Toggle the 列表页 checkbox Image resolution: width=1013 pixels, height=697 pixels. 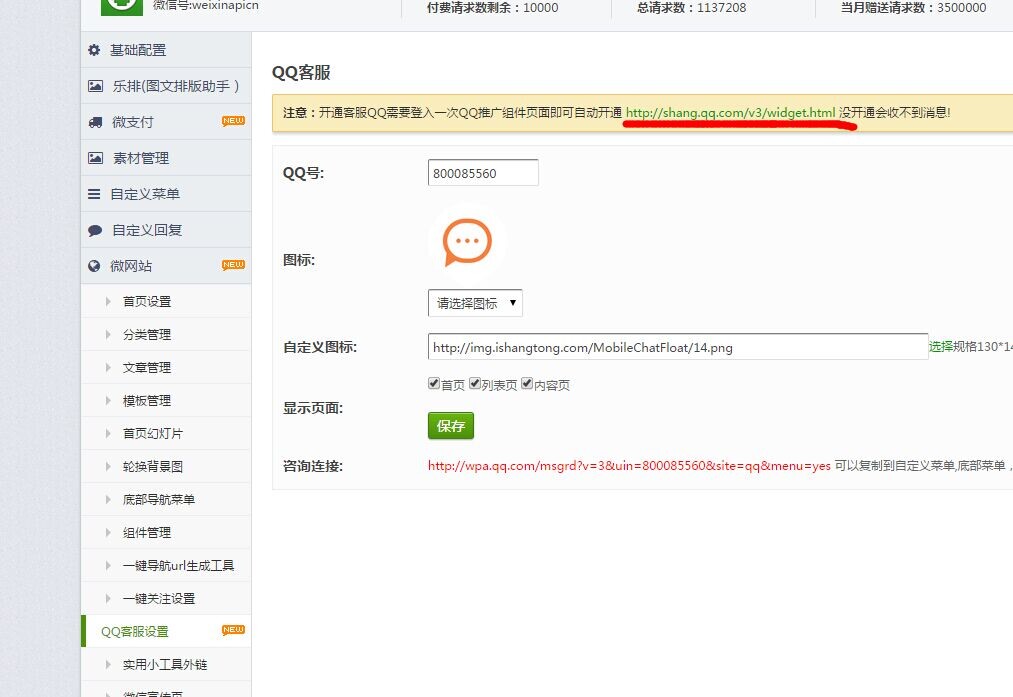[475, 383]
